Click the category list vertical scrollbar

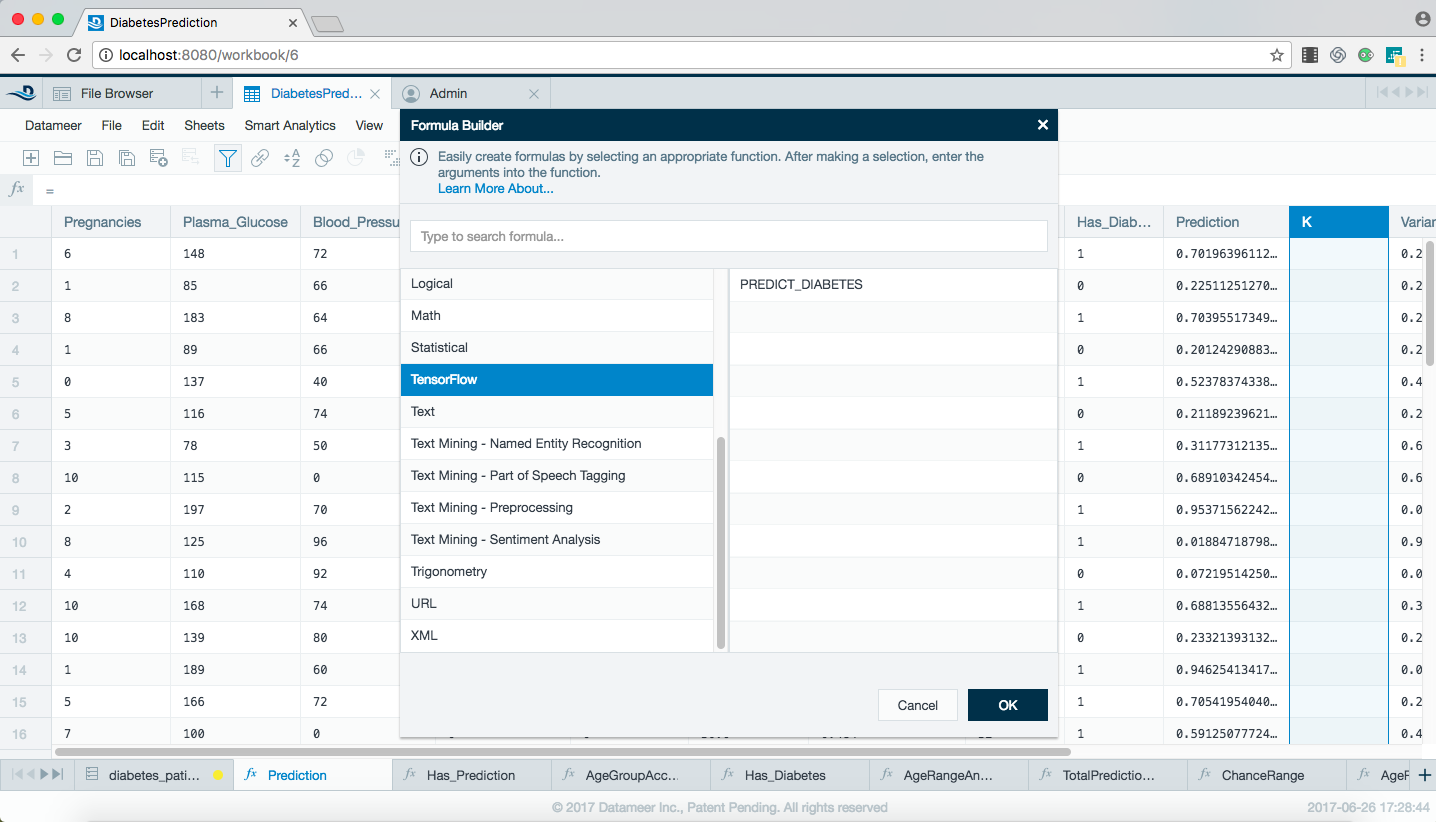pos(721,543)
